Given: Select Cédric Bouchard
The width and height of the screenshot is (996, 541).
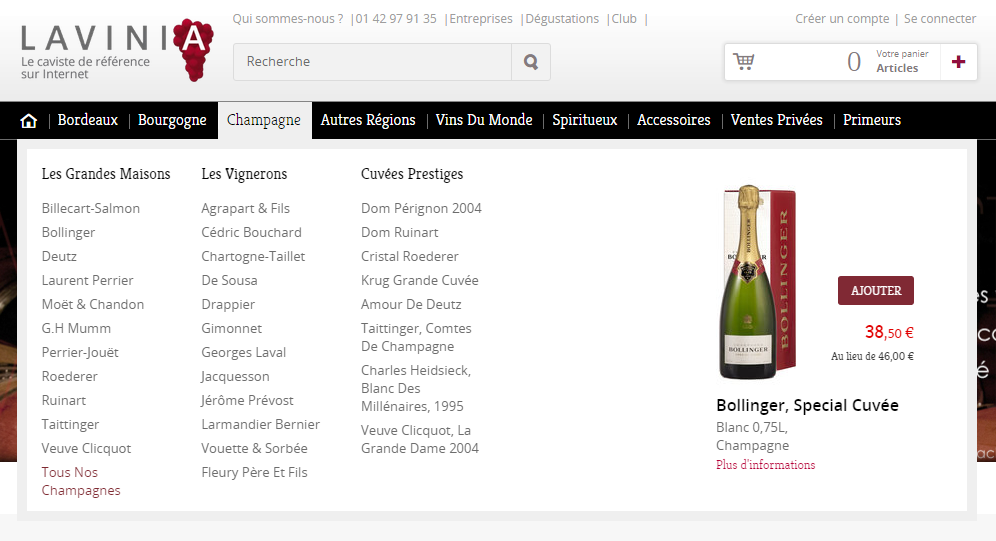Looking at the screenshot, I should point(252,232).
